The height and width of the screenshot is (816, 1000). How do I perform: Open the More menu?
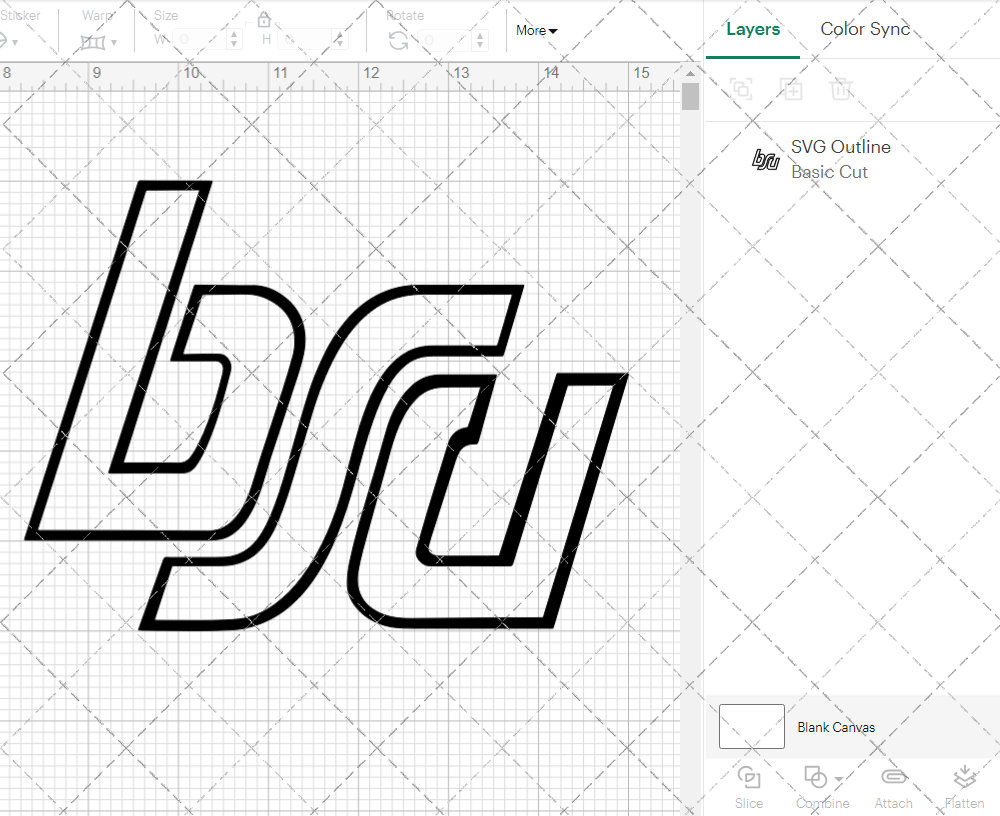pyautogui.click(x=536, y=31)
